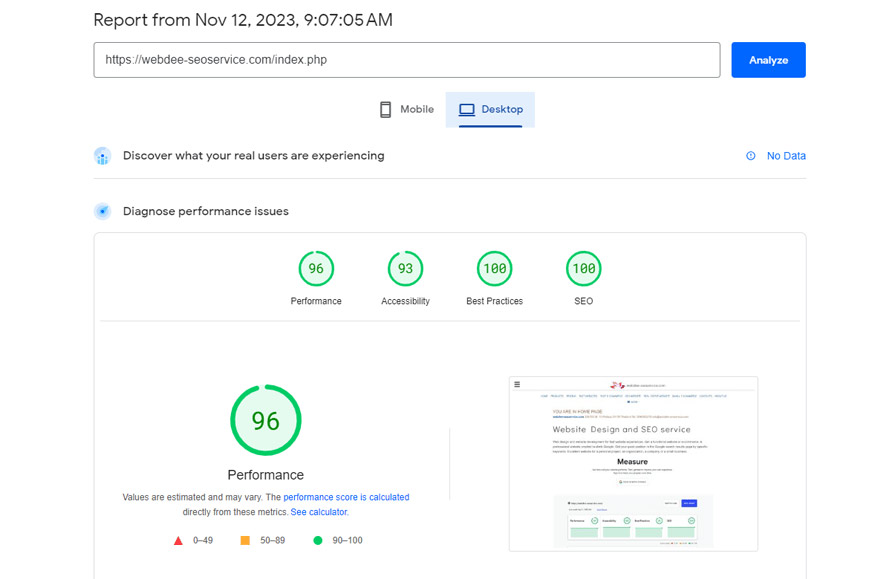Open the performance score is calculated link
The height and width of the screenshot is (579, 891).
click(x=346, y=497)
